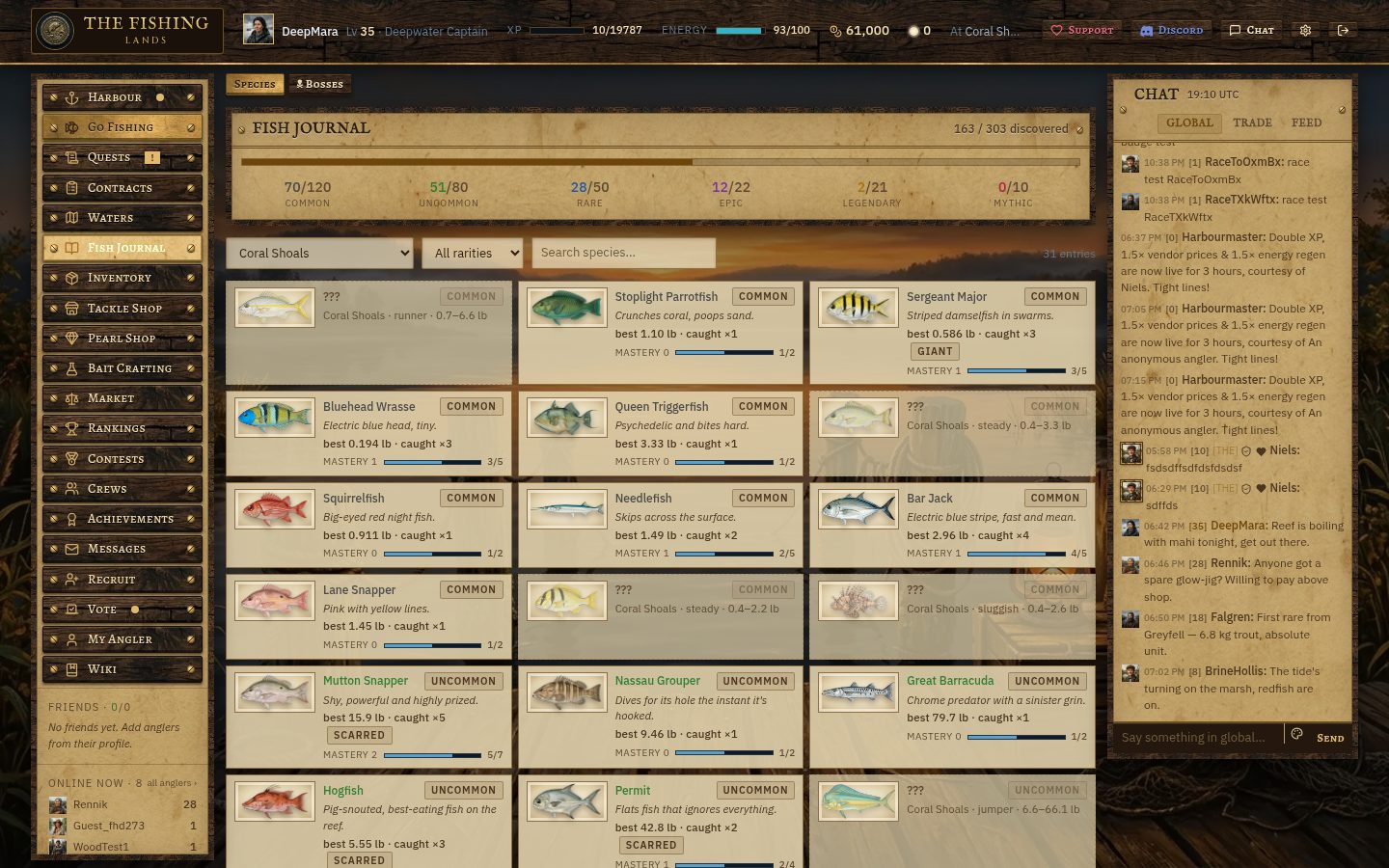Open Tackle Shop from sidebar
Screen dimensions: 1389x868
(123, 309)
